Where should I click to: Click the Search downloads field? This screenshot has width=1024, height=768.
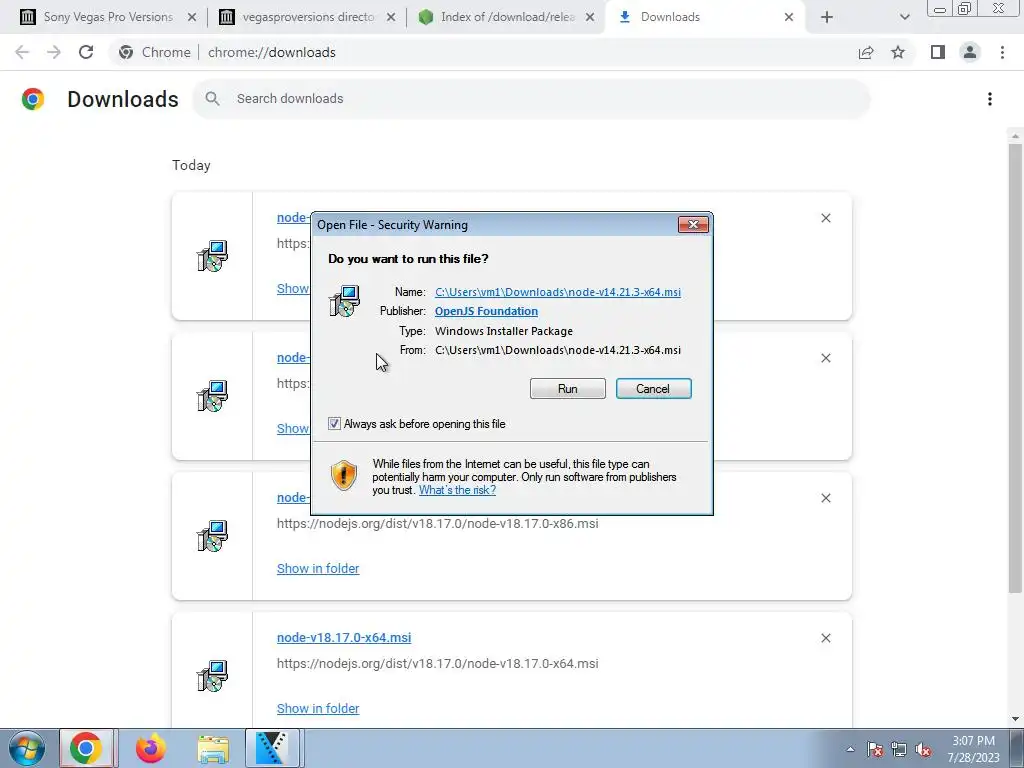point(531,99)
